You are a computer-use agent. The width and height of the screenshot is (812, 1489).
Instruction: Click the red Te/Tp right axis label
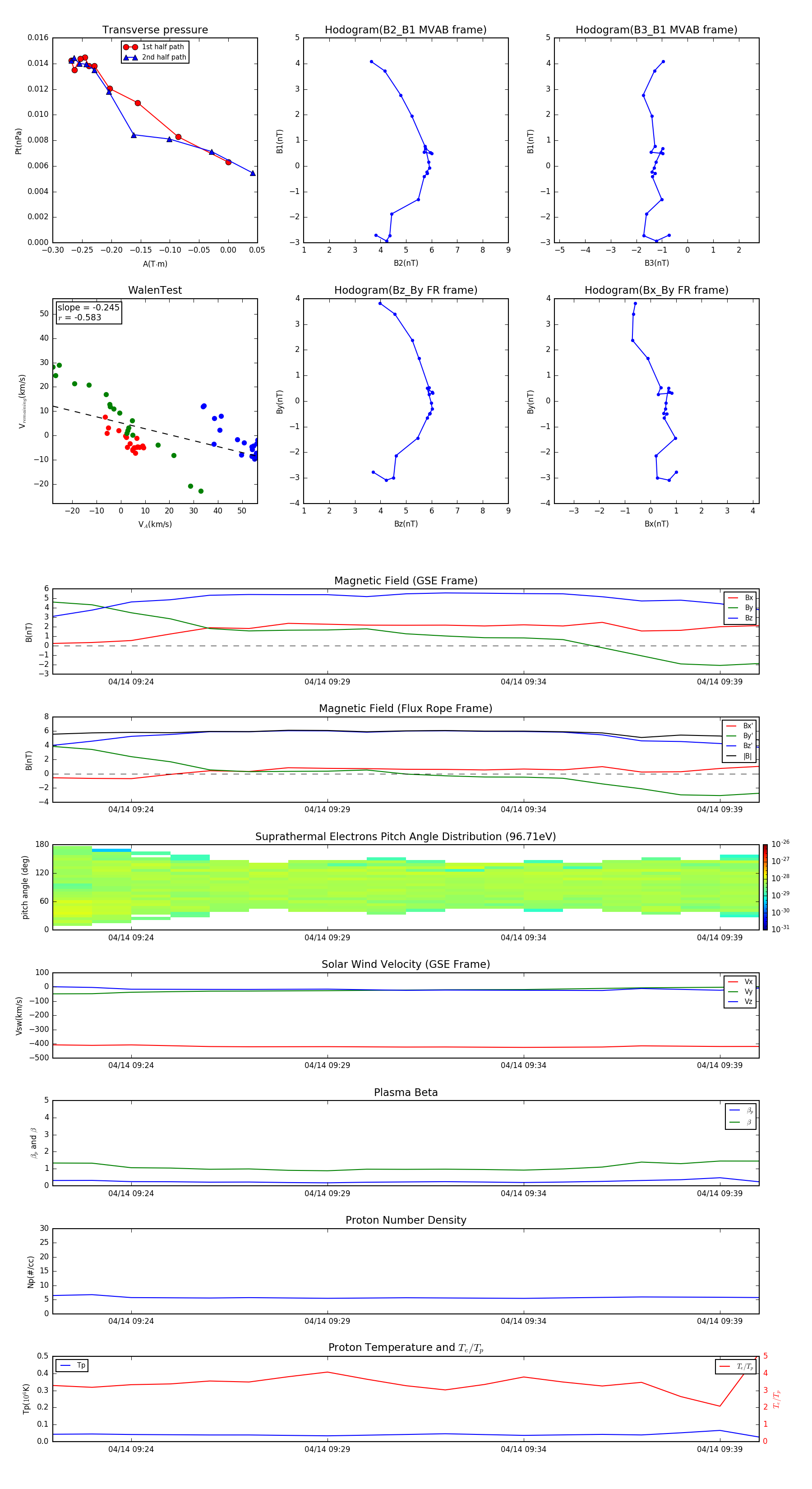(x=777, y=1399)
